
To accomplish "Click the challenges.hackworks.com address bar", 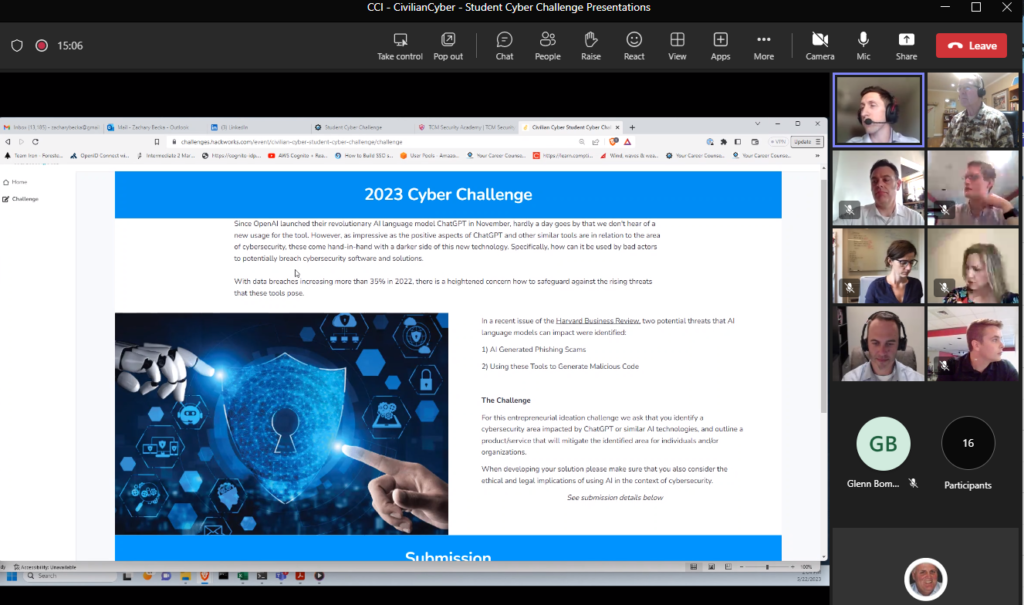I will pyautogui.click(x=372, y=142).
